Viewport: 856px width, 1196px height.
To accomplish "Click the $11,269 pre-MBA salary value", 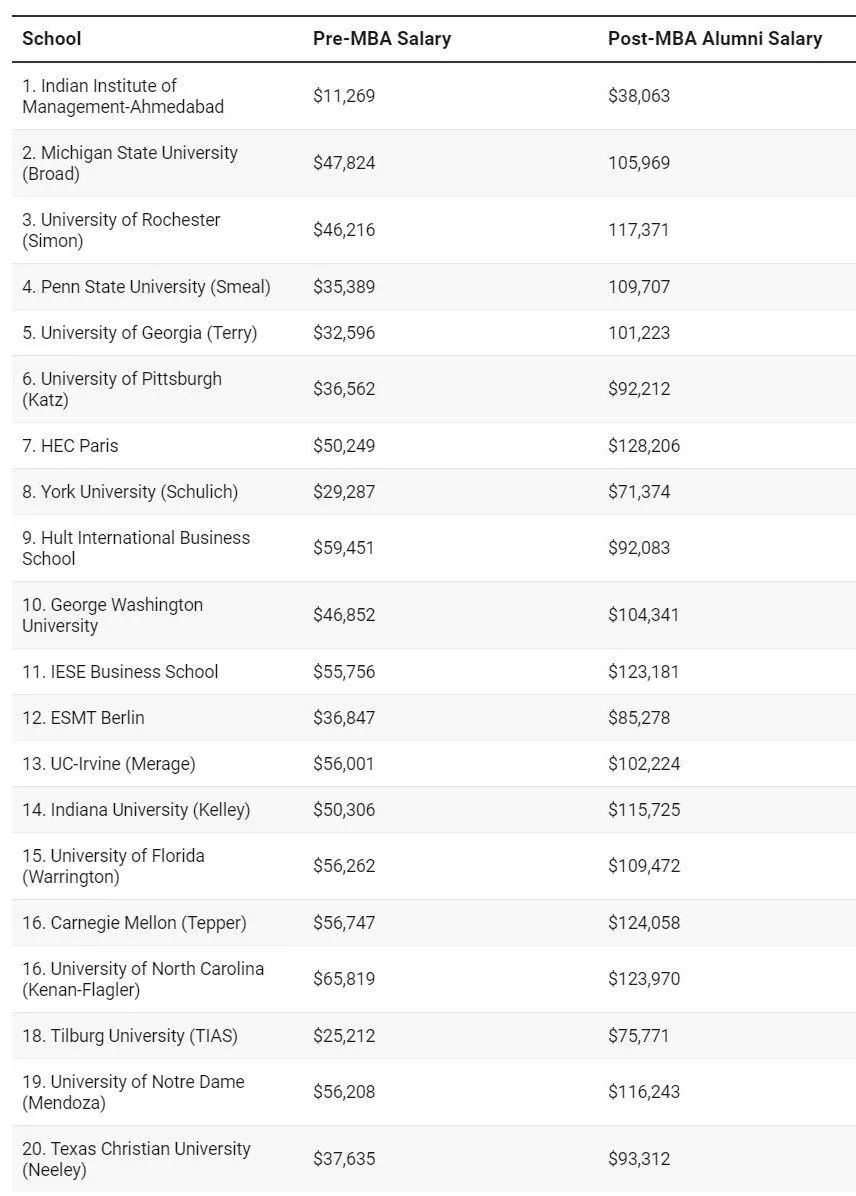I will 344,96.
